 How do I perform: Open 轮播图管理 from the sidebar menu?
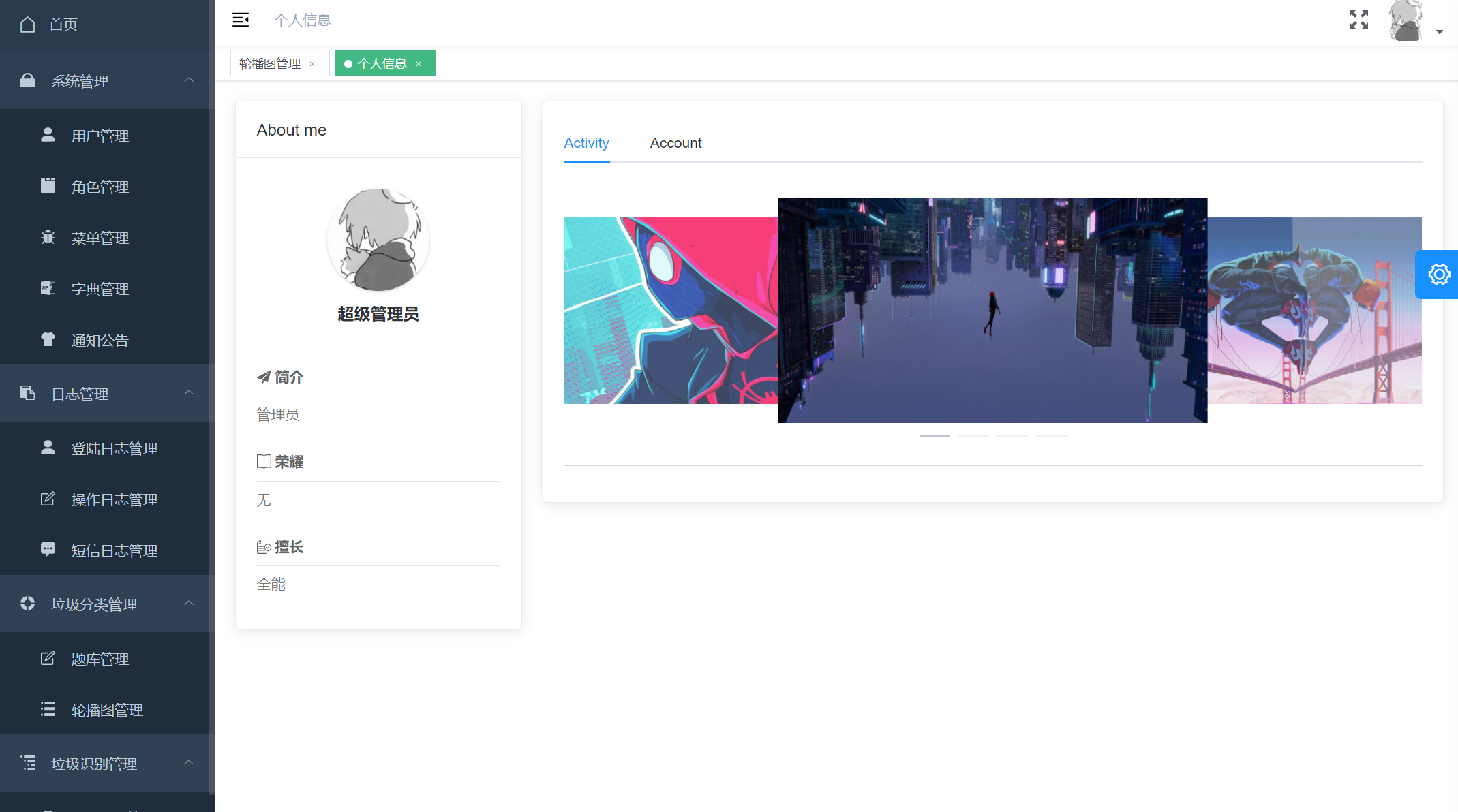pyautogui.click(x=107, y=710)
